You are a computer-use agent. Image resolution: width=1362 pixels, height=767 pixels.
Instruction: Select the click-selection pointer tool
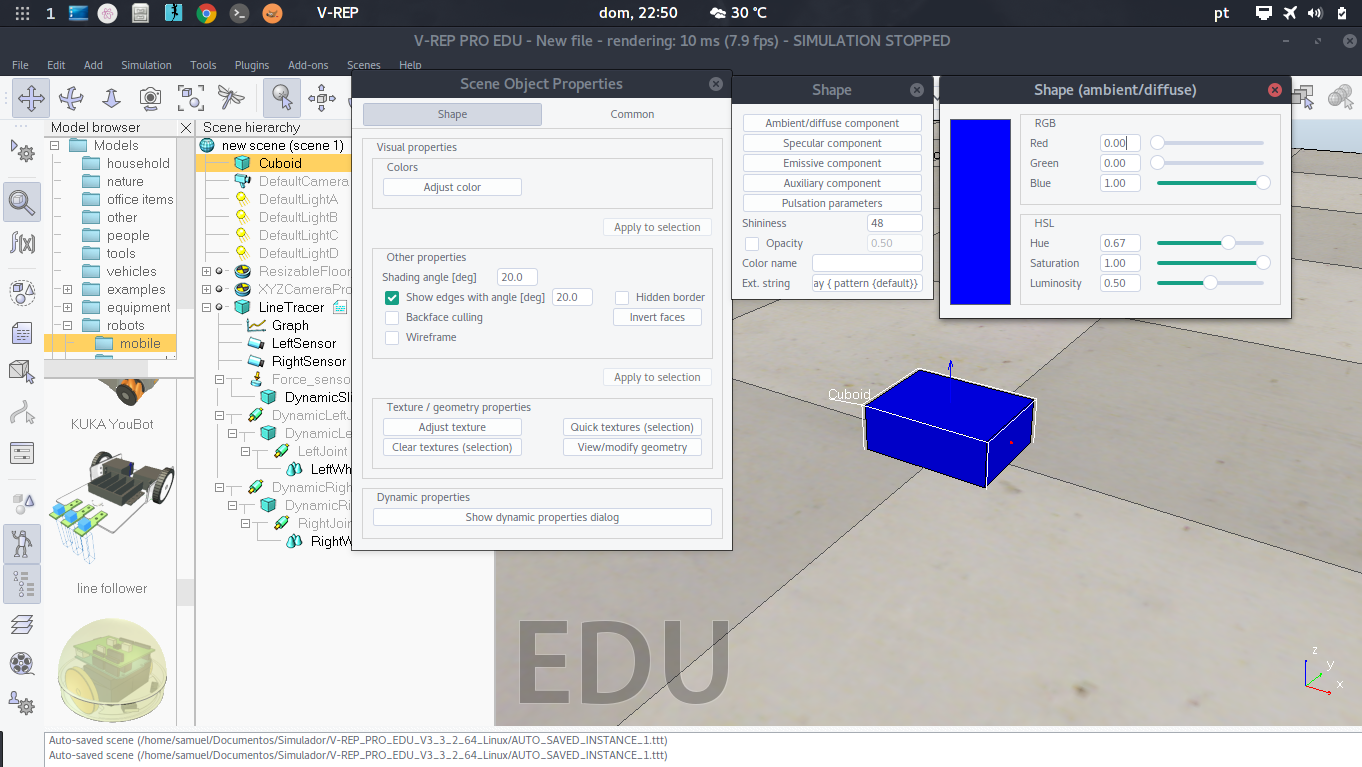(x=283, y=98)
